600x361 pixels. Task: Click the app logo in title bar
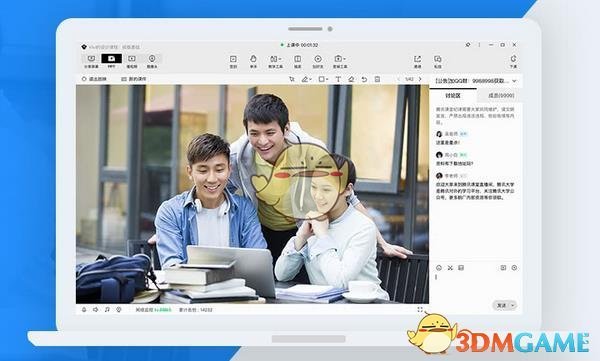click(x=84, y=47)
